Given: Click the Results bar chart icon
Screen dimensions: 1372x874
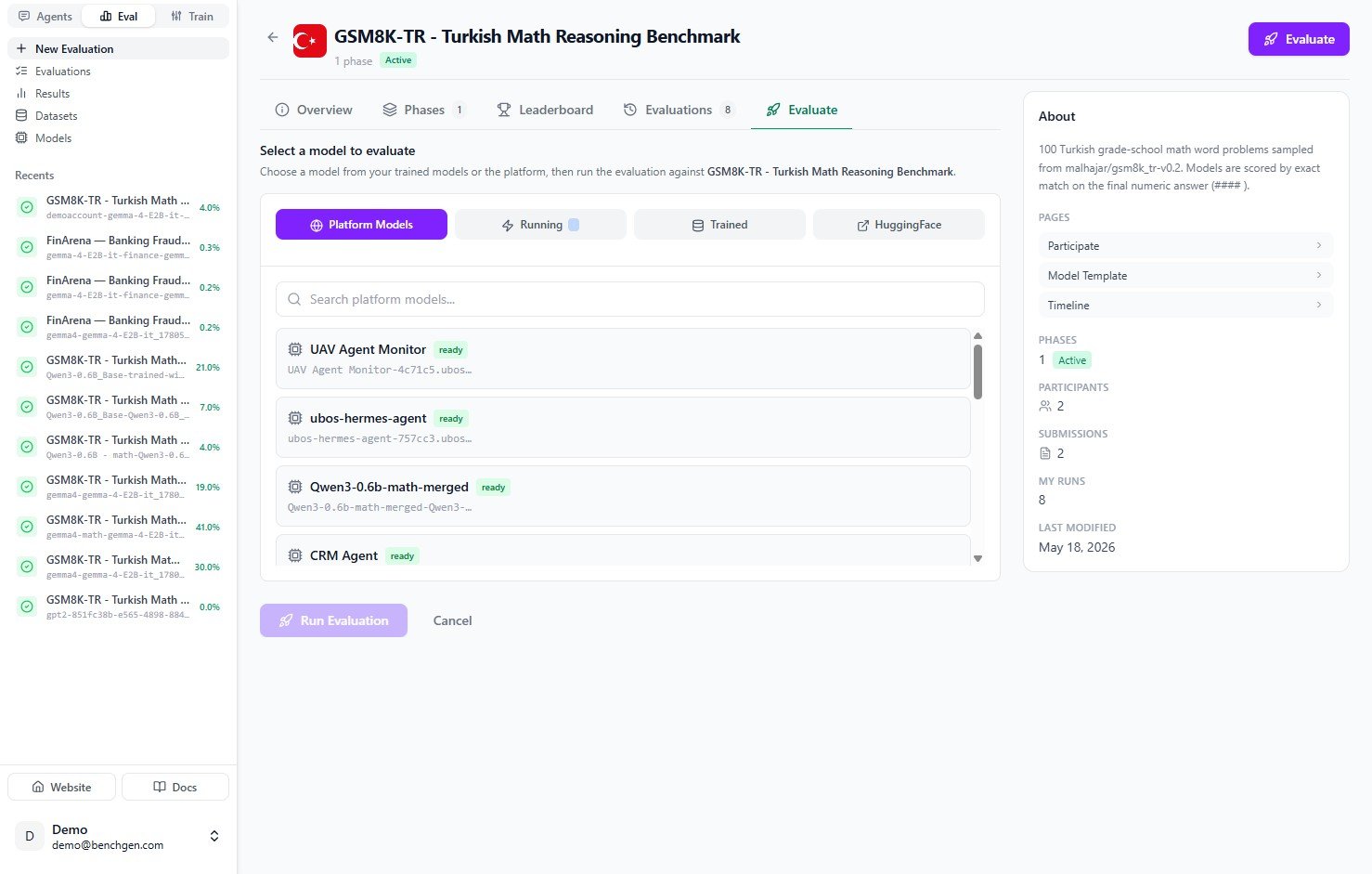Looking at the screenshot, I should click(21, 93).
